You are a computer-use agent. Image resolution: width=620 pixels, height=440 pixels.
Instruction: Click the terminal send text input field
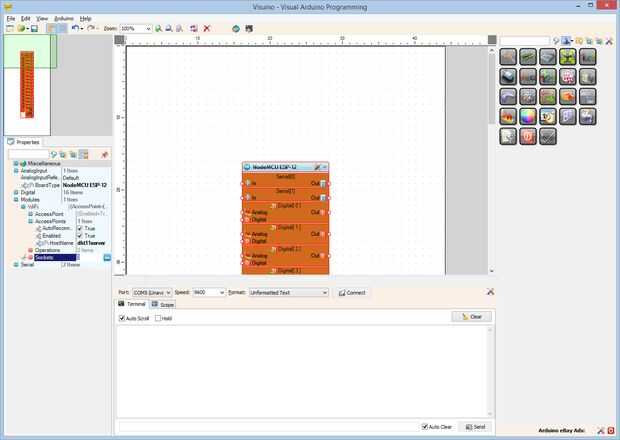point(267,427)
